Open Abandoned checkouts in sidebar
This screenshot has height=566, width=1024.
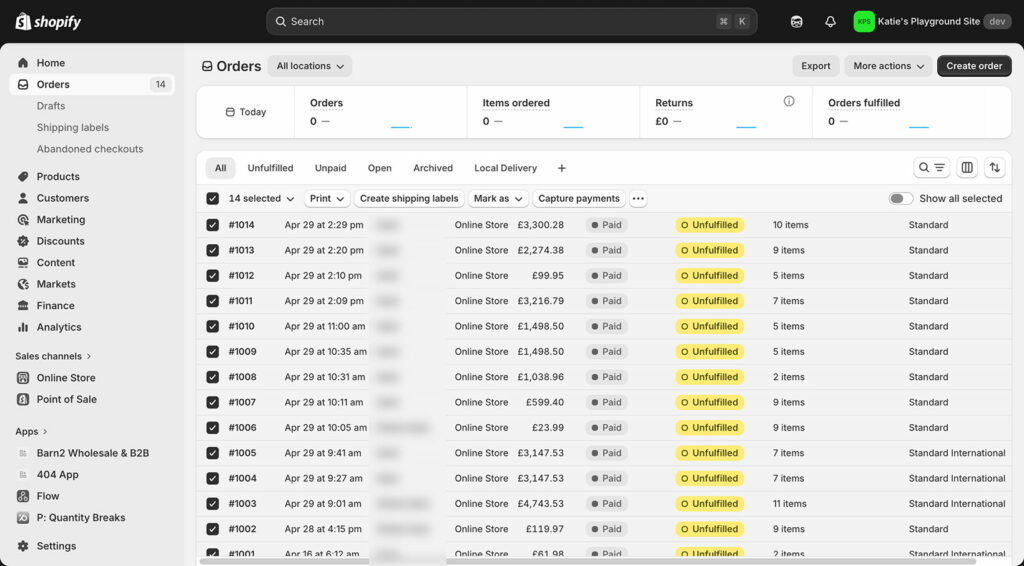[90, 149]
